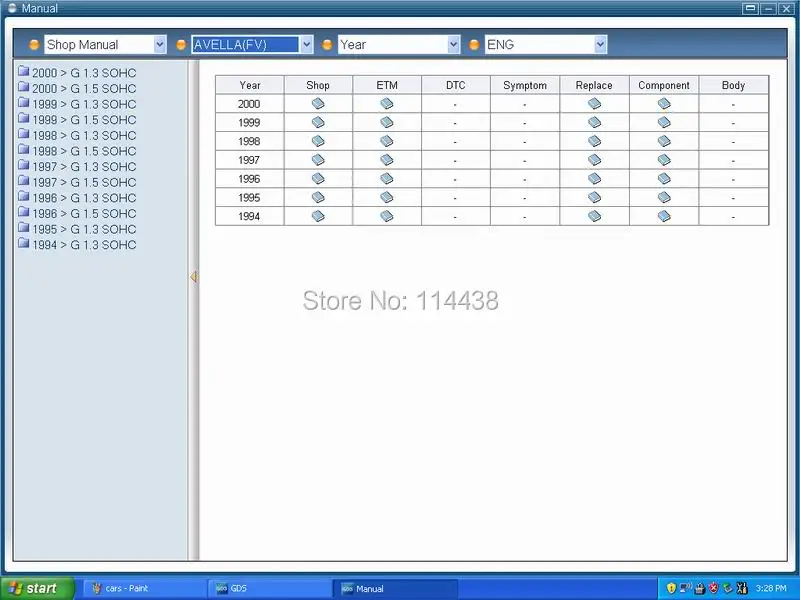Select the 1996 > G 1.5 SOHC folder

[x=77, y=213]
